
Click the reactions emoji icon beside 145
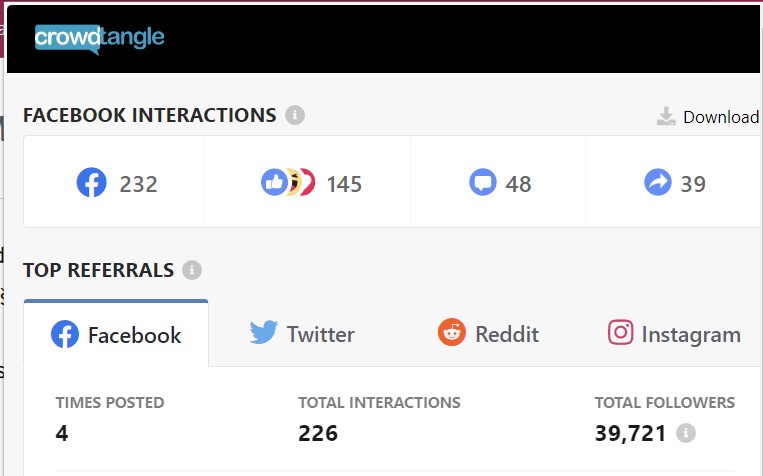click(288, 183)
